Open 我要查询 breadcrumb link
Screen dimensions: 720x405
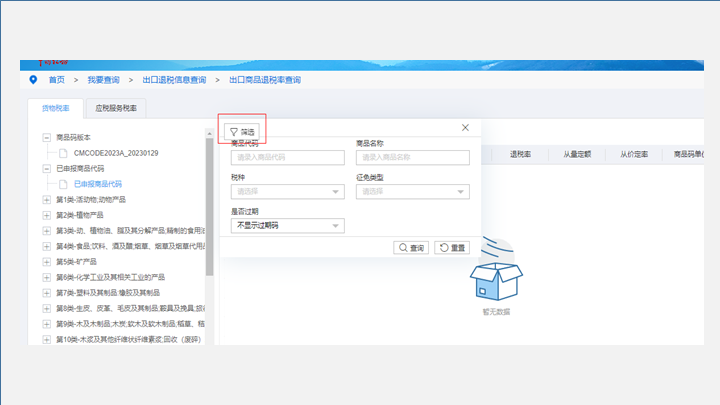point(103,80)
